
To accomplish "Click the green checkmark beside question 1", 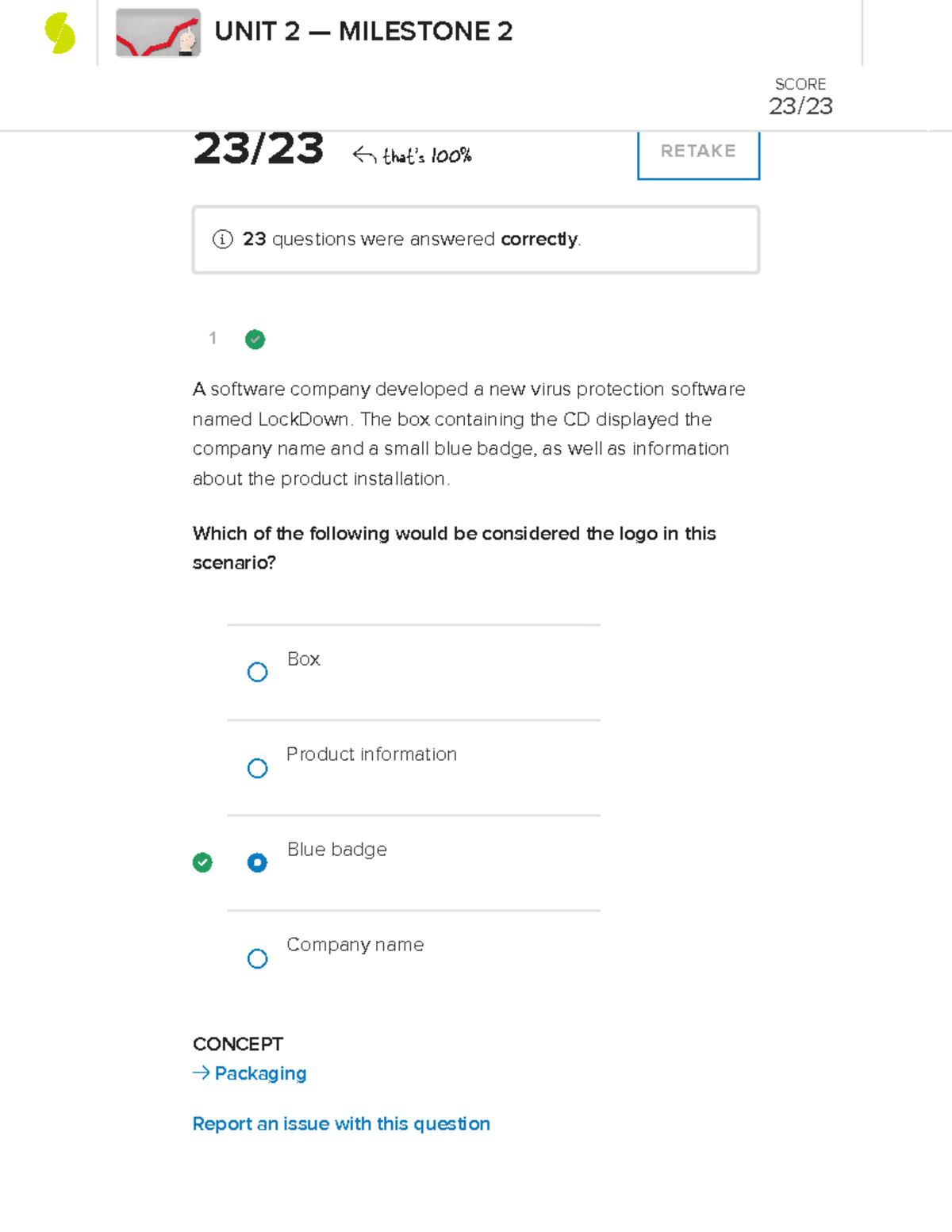I will pos(255,340).
